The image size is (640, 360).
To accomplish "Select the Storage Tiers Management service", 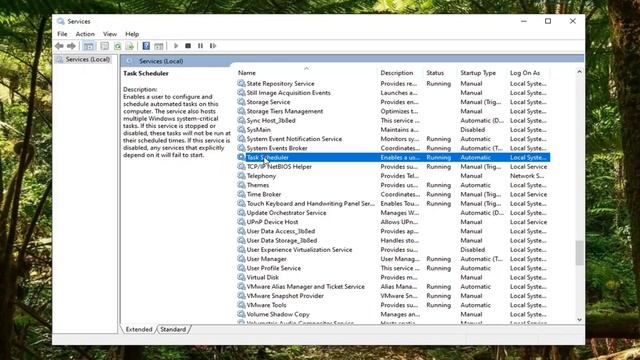I will click(x=393, y=111).
